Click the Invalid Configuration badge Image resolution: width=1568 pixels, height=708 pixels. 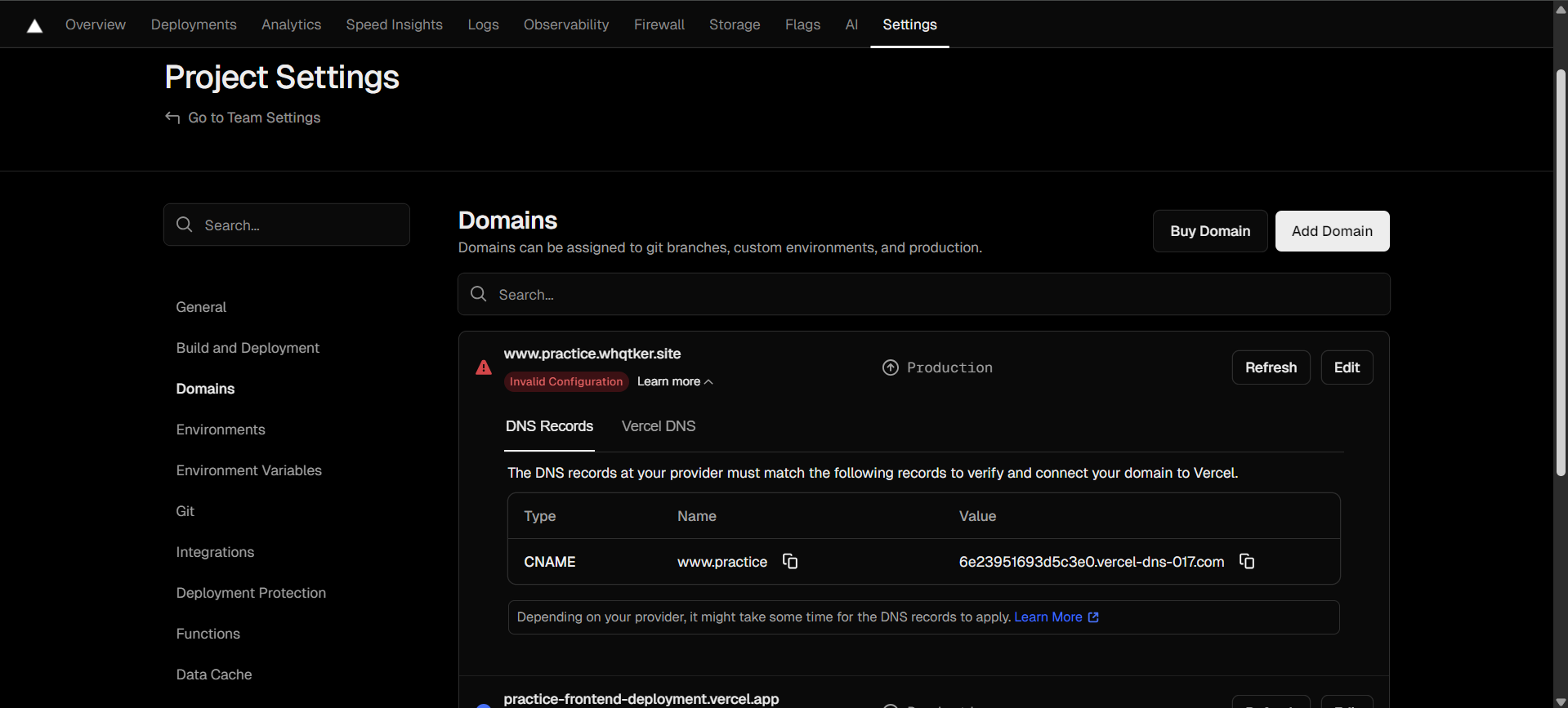click(566, 381)
